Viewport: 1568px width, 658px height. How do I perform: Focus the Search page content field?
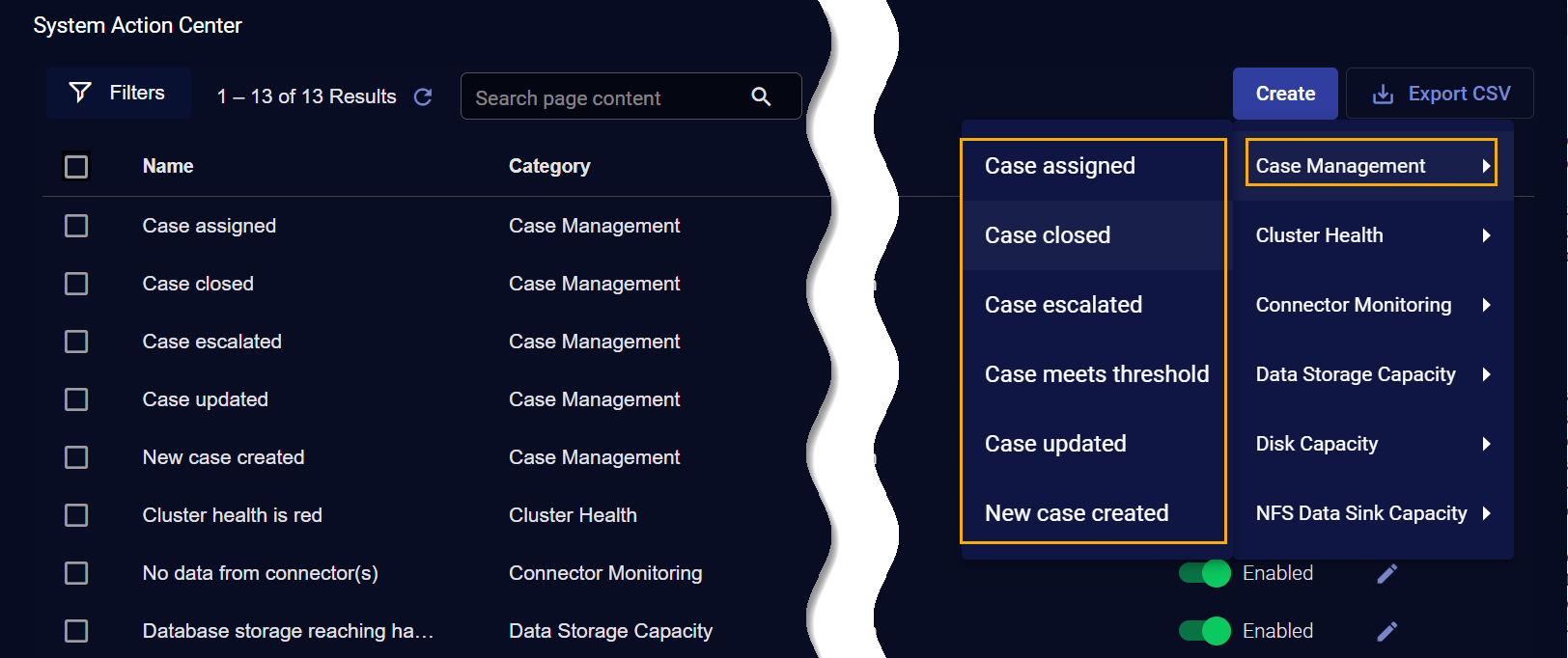click(x=608, y=97)
